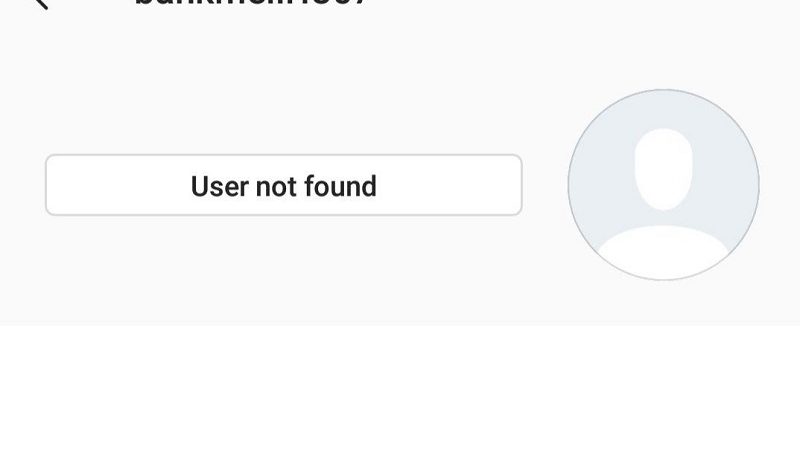The image size is (800, 458).
Task: Click empty white area below profile header
Action: click(x=400, y=392)
